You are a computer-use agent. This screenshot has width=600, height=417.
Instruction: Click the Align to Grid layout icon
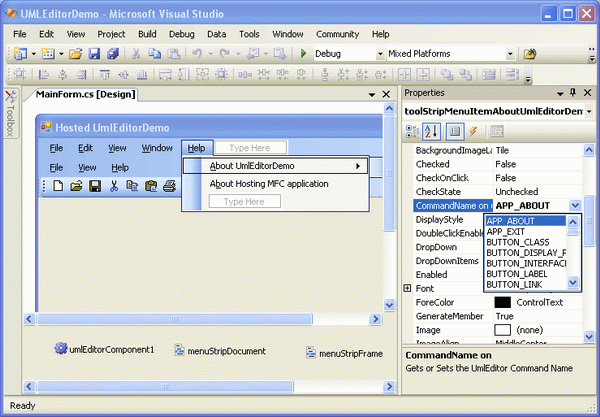click(x=20, y=74)
